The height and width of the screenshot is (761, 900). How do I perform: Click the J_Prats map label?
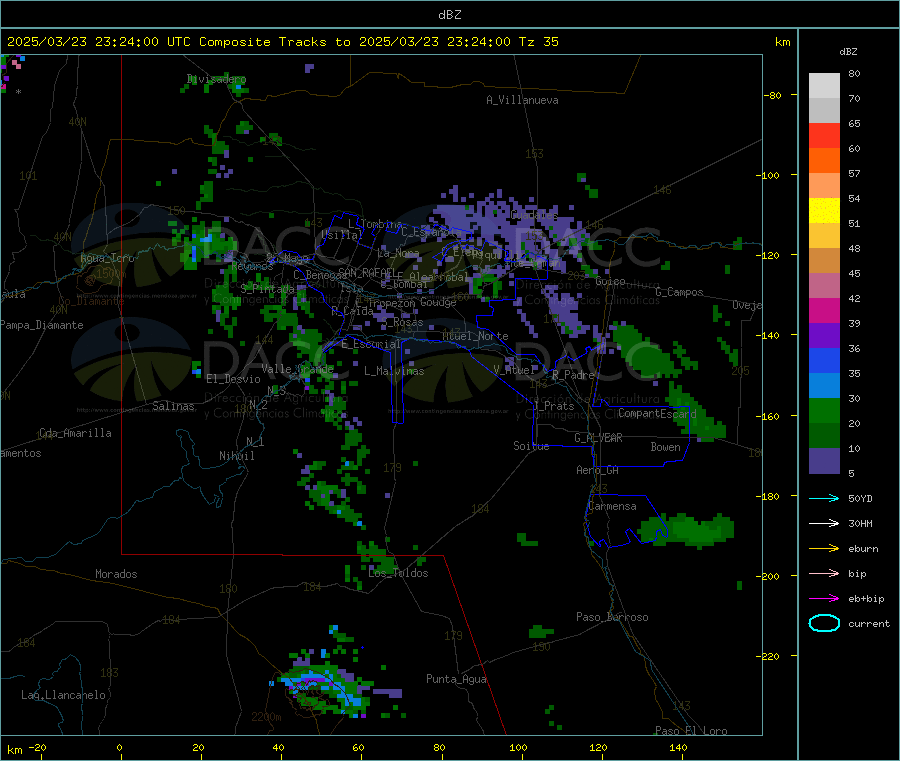tap(554, 406)
